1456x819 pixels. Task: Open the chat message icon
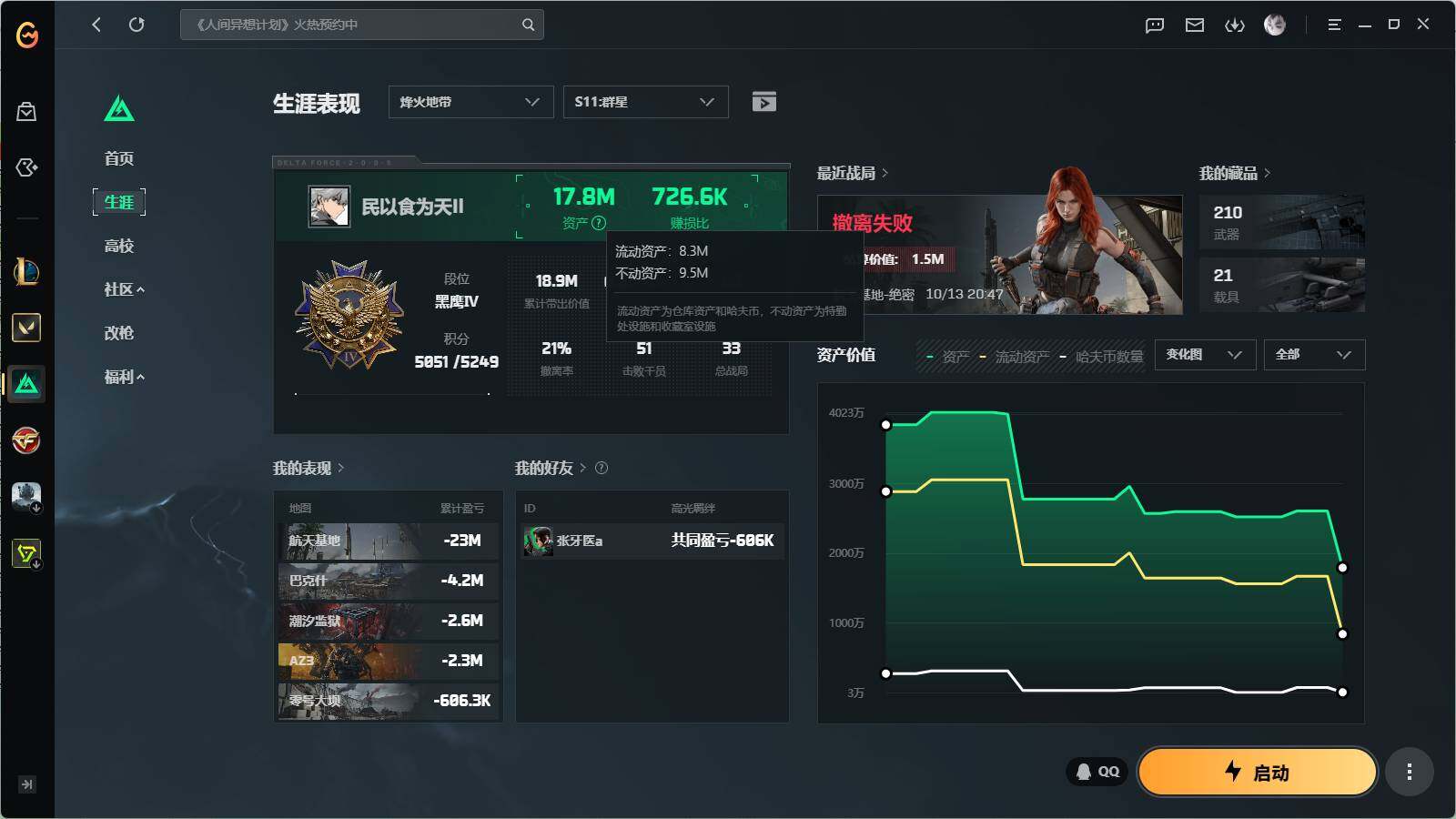click(1155, 25)
